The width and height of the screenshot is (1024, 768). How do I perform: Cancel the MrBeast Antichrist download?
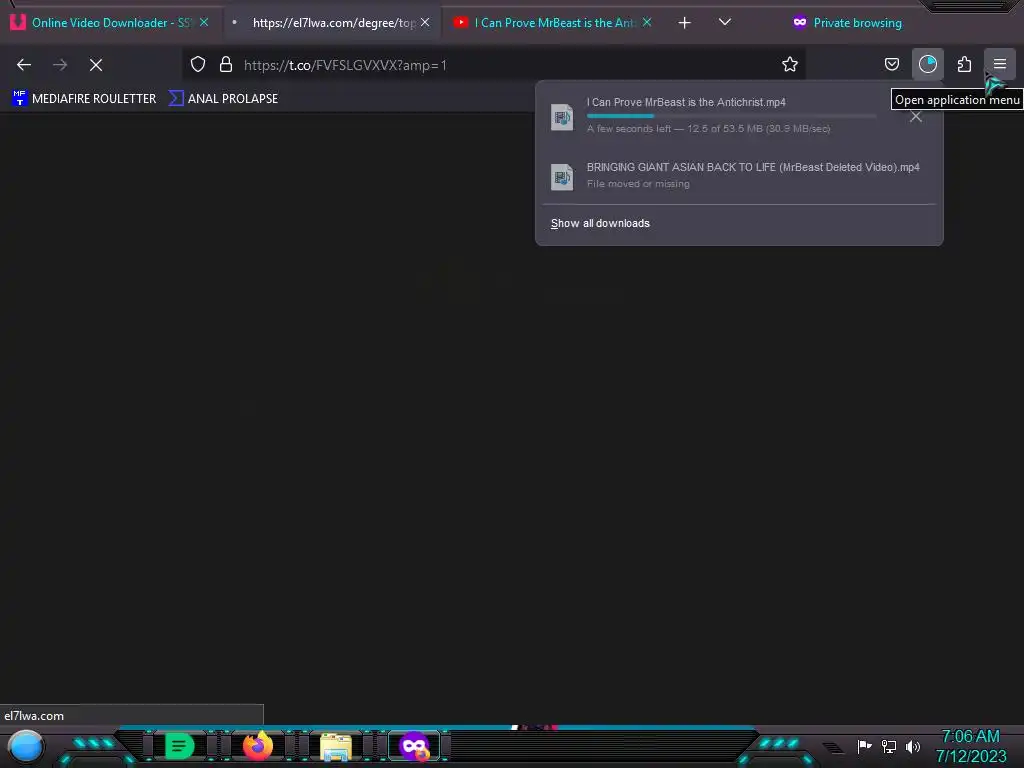click(916, 117)
